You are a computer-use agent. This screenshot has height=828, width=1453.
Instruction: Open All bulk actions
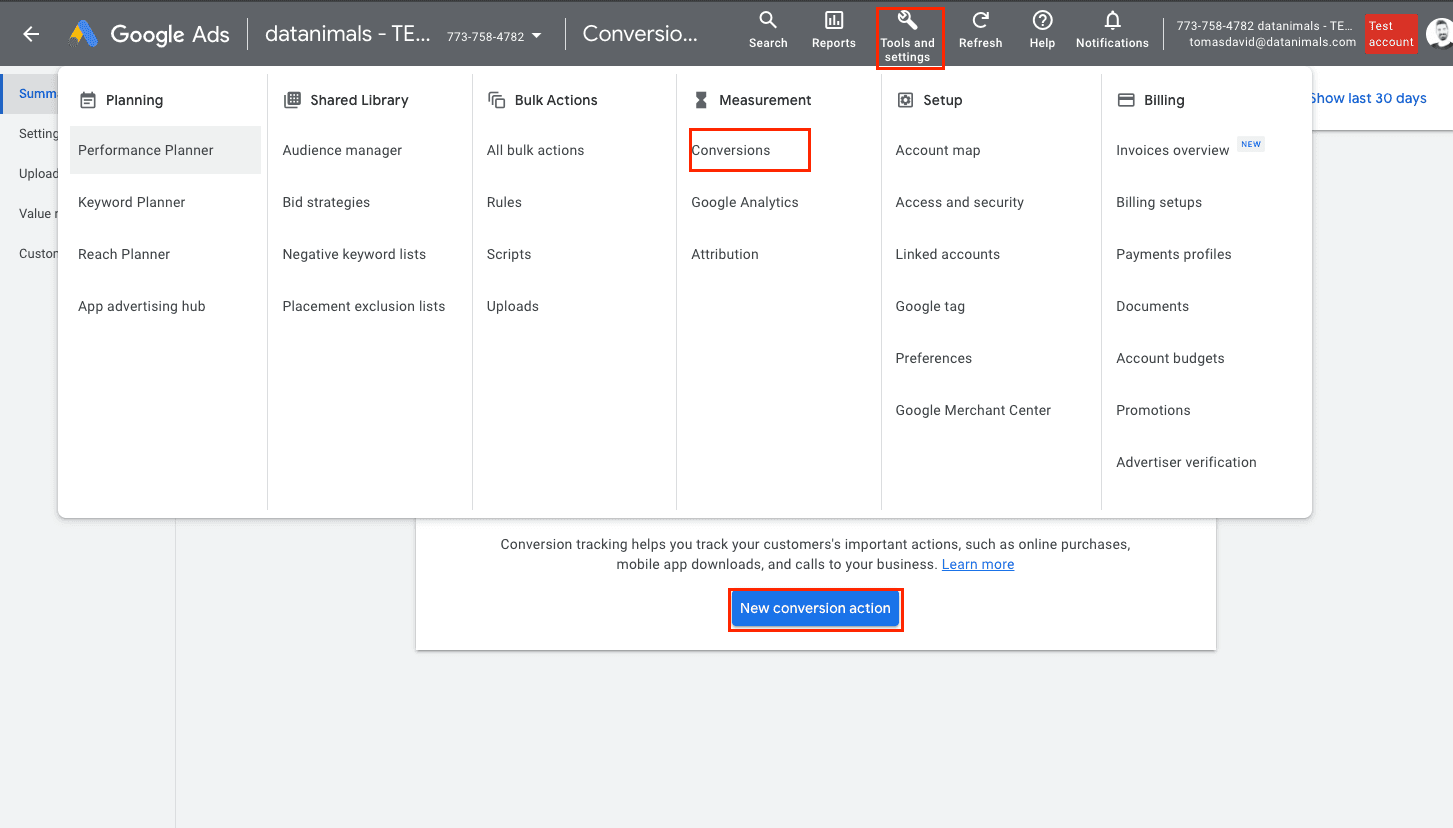[535, 150]
